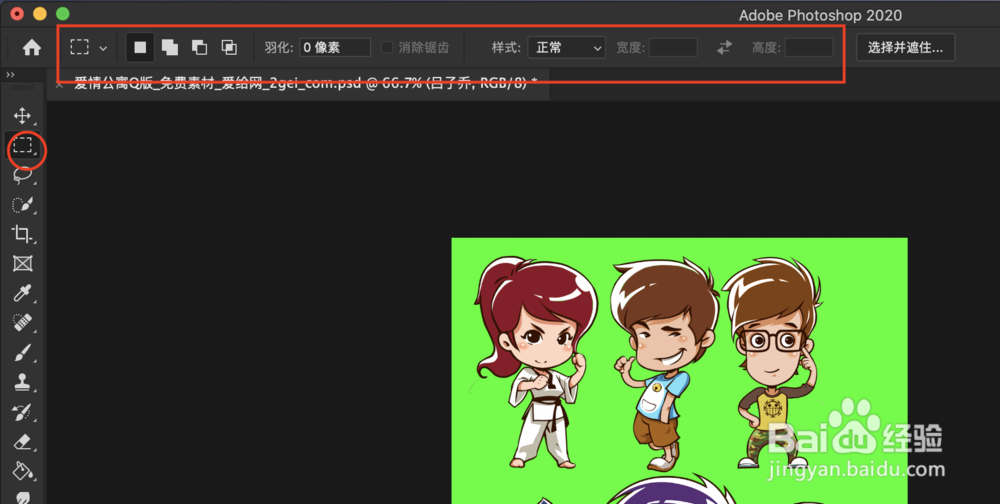1000x504 pixels.
Task: Select the Crop tool
Action: click(x=22, y=234)
